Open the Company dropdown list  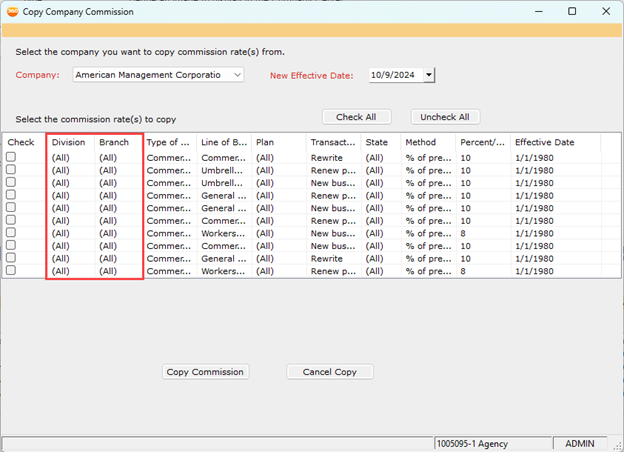(236, 75)
